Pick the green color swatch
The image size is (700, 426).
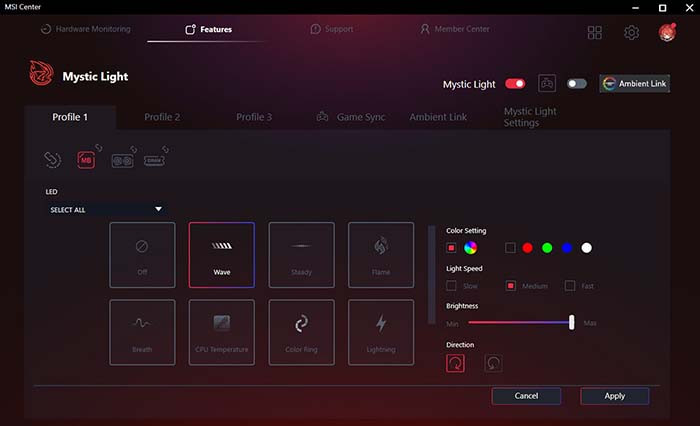pyautogui.click(x=547, y=248)
